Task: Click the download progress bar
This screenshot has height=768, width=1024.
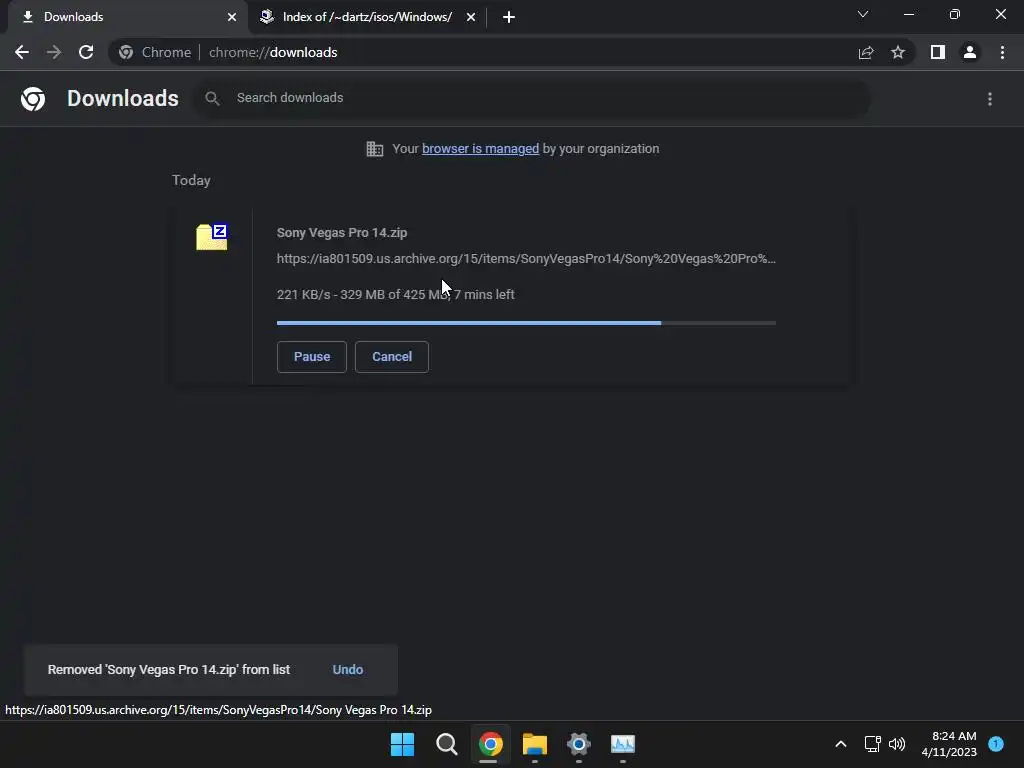Action: (x=526, y=323)
